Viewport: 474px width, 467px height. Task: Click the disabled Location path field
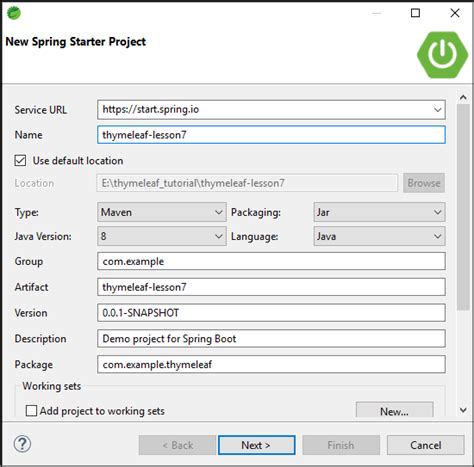(x=247, y=183)
